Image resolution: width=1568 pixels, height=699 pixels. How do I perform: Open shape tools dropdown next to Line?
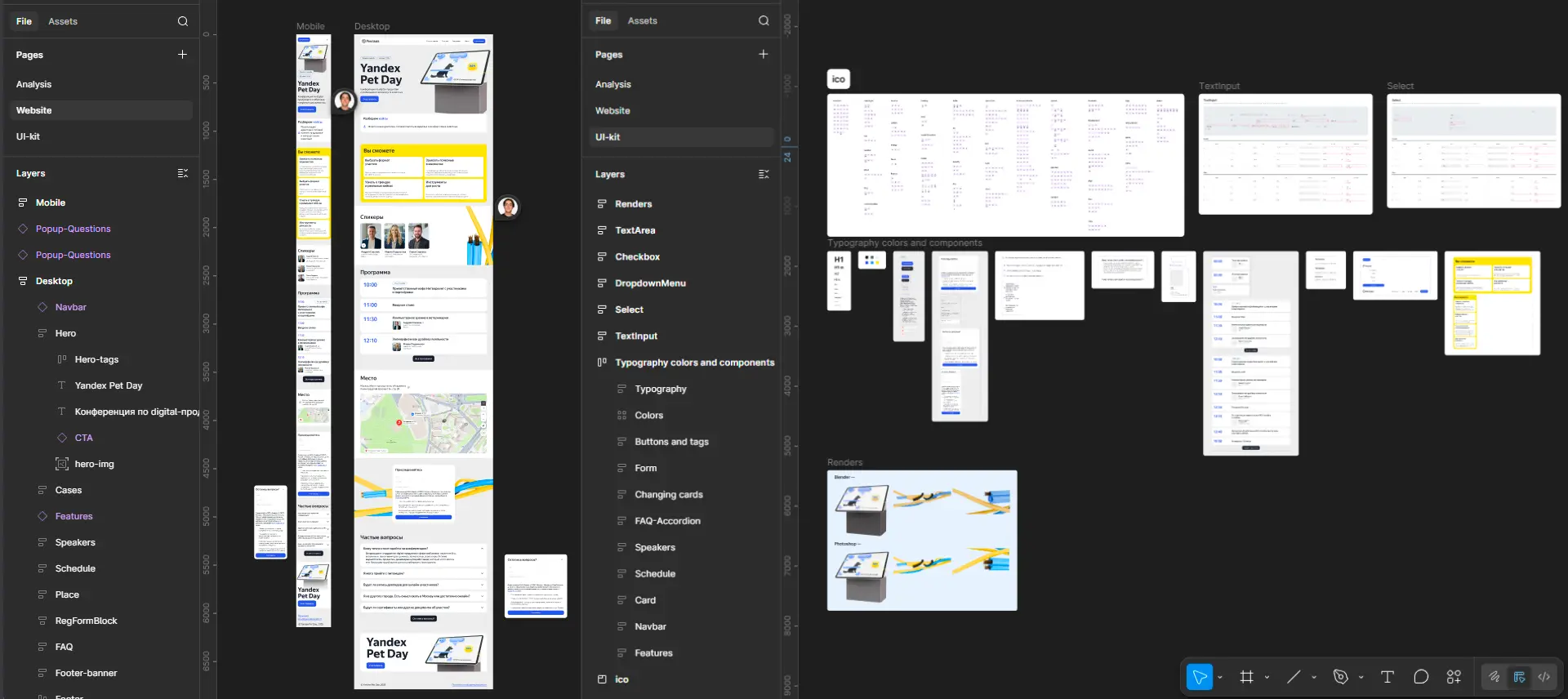click(1314, 677)
